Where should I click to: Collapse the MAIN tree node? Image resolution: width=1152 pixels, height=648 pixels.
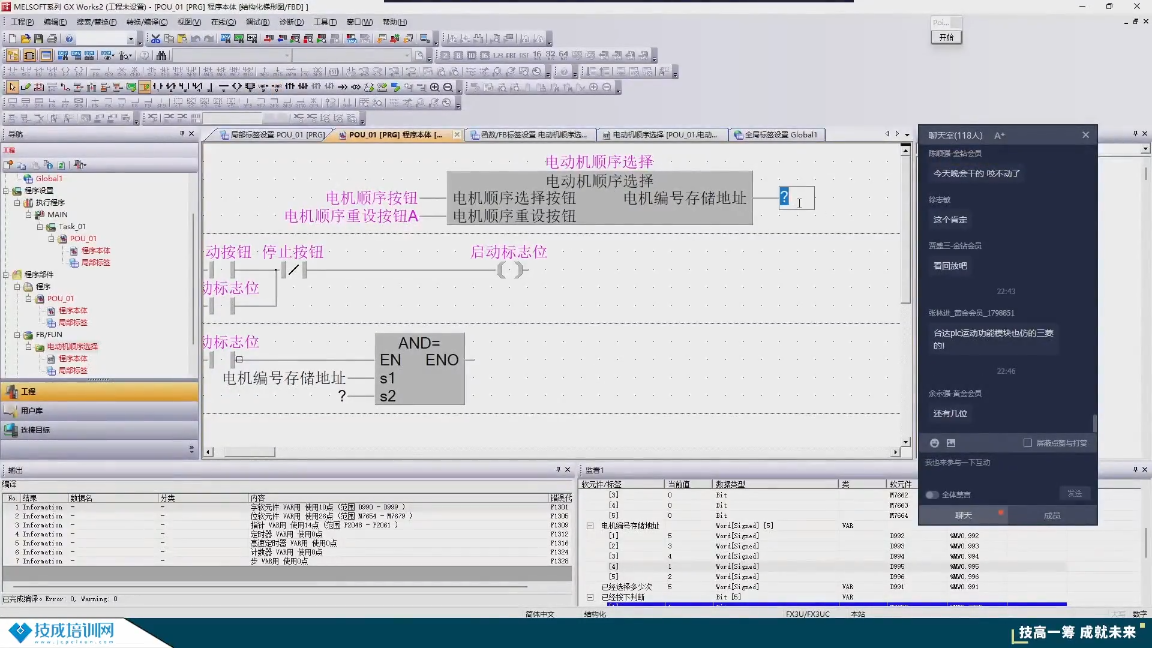tap(29, 215)
